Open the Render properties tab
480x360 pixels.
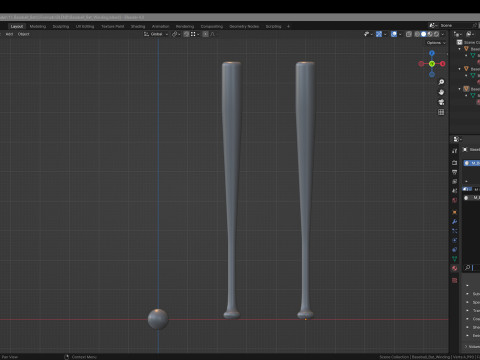click(455, 163)
